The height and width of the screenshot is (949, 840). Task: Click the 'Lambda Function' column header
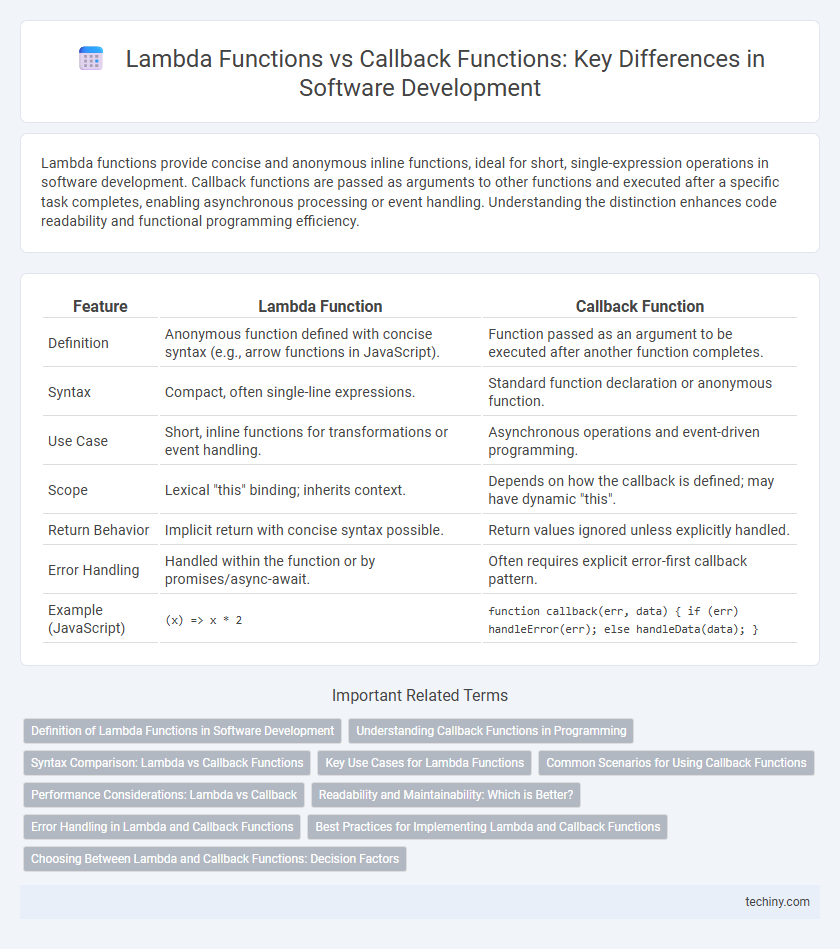pos(320,306)
